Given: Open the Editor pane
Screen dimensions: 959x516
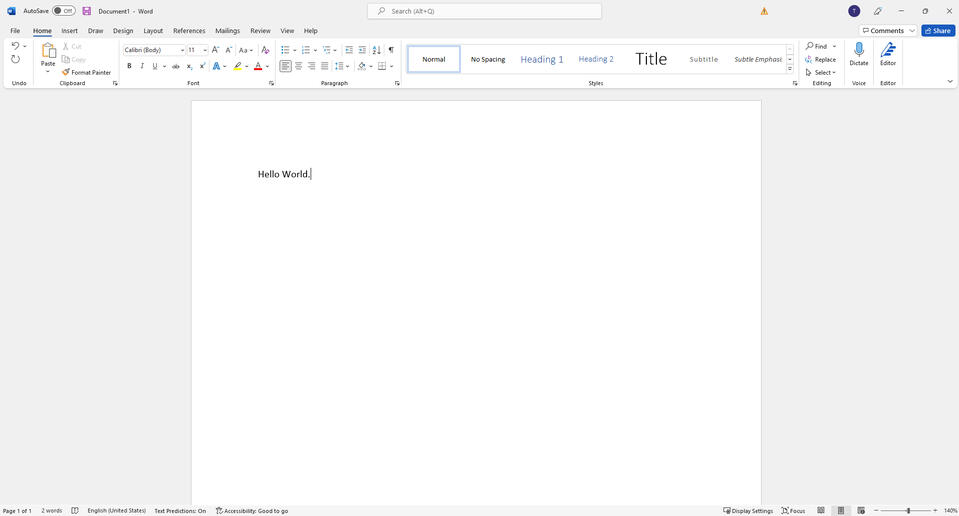Looking at the screenshot, I should 887,54.
